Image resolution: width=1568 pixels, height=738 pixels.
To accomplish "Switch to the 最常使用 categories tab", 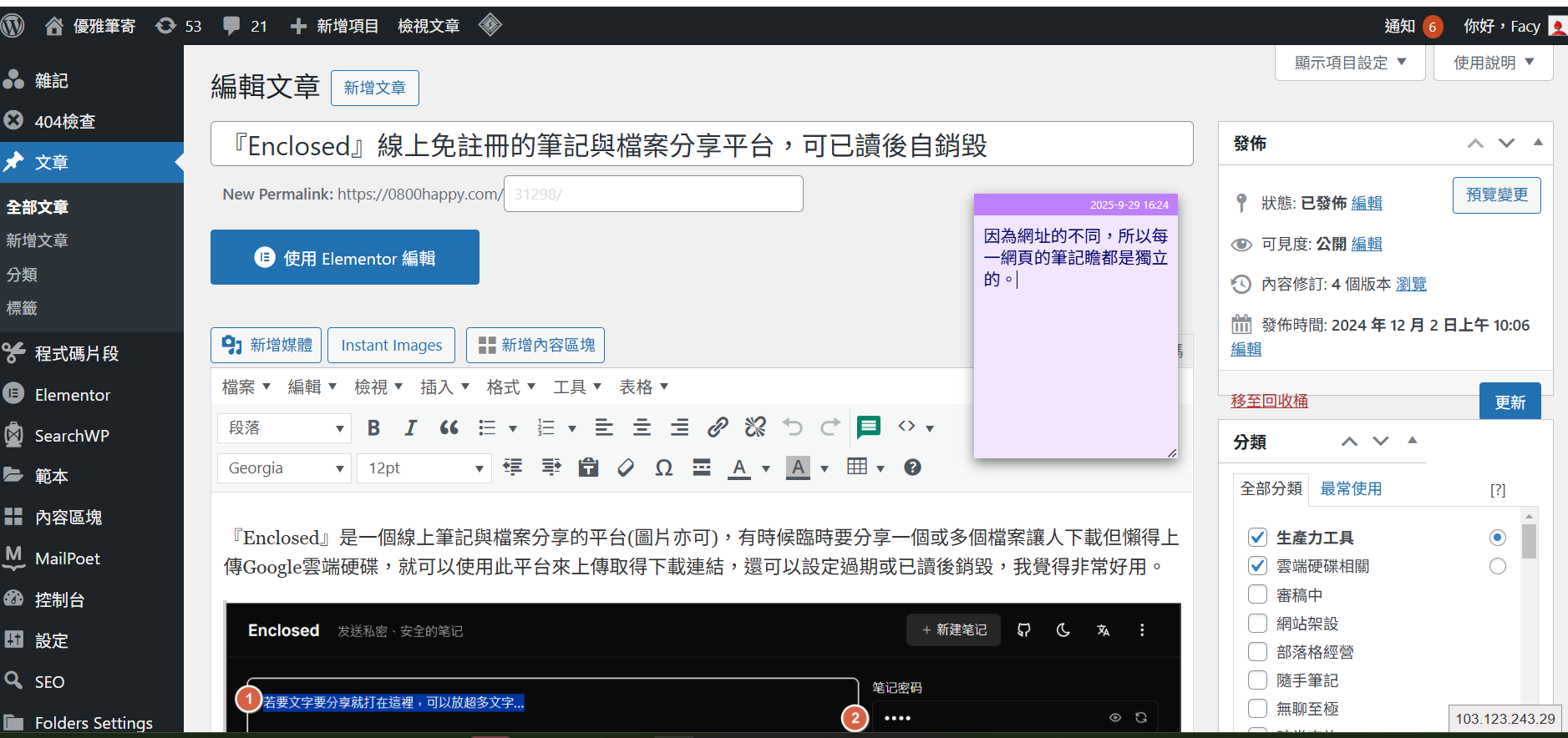I will [x=1351, y=488].
